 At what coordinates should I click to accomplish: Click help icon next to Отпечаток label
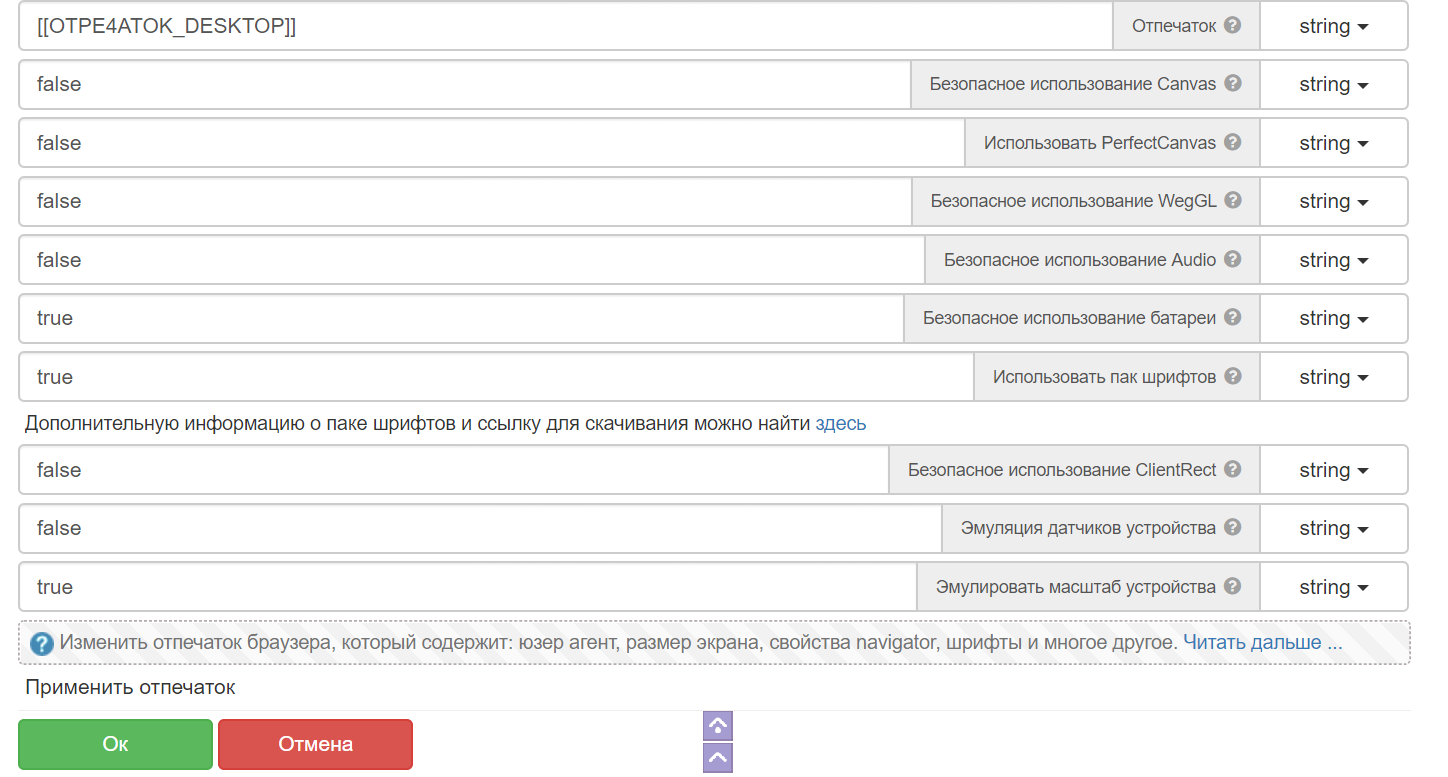[x=1232, y=25]
